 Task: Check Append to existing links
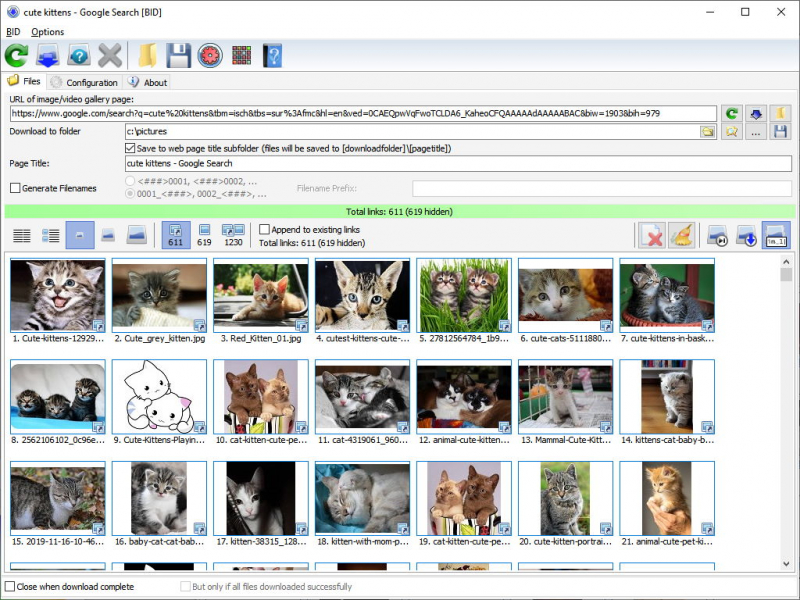[264, 229]
